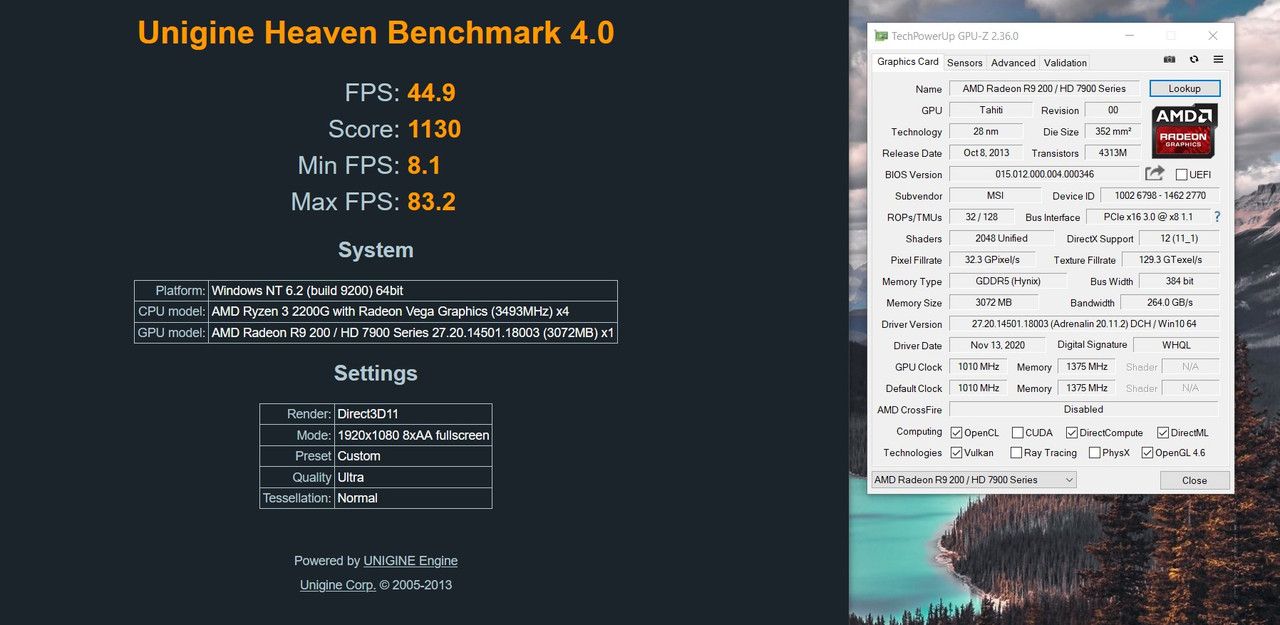Click the Lookup button
The height and width of the screenshot is (625, 1280).
[x=1184, y=88]
